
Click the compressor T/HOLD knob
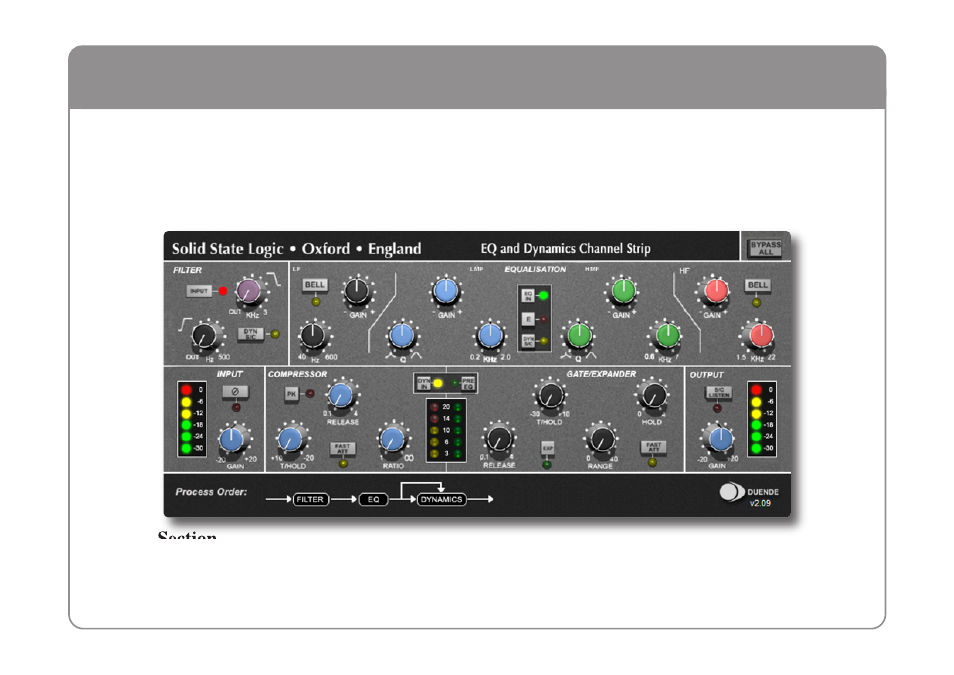click(291, 439)
